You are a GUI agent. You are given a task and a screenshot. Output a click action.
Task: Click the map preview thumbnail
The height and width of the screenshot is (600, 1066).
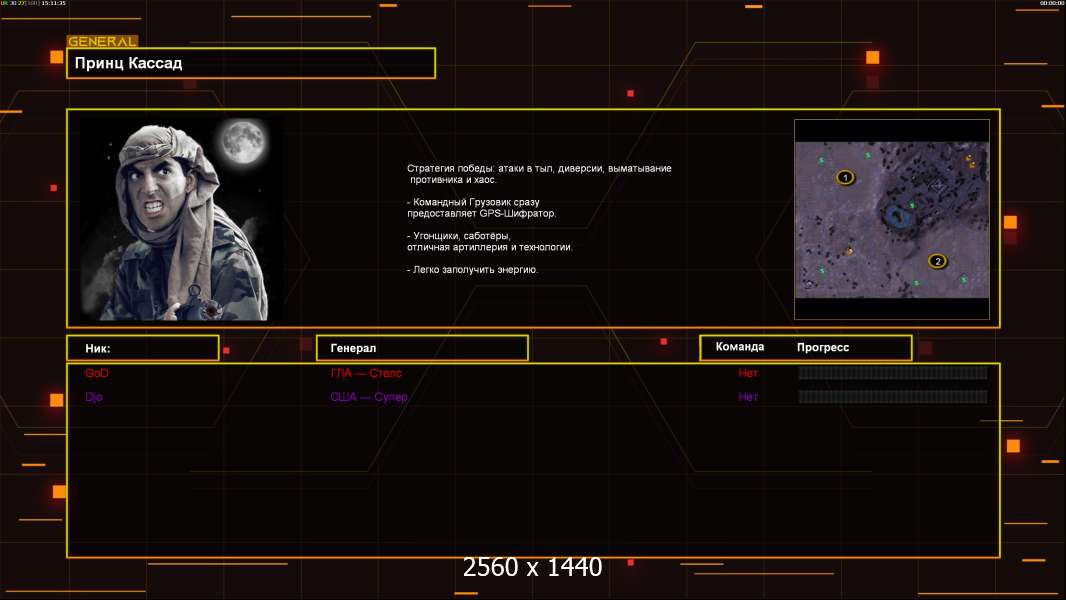click(x=892, y=219)
